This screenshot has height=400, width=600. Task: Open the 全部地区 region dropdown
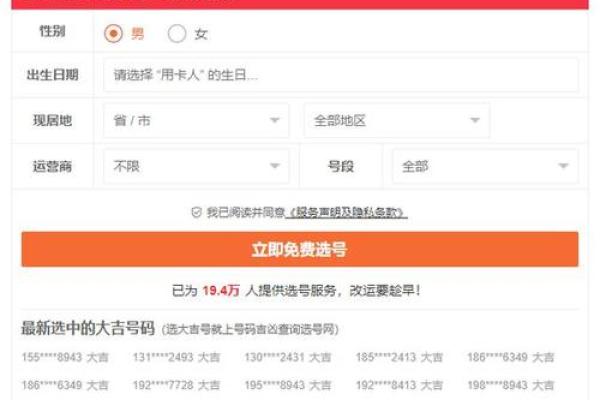397,121
